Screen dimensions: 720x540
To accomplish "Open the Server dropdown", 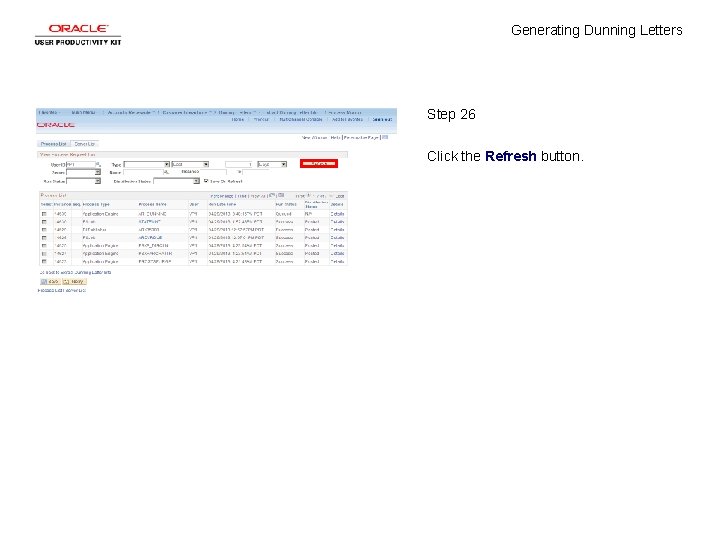I will tap(83, 173).
